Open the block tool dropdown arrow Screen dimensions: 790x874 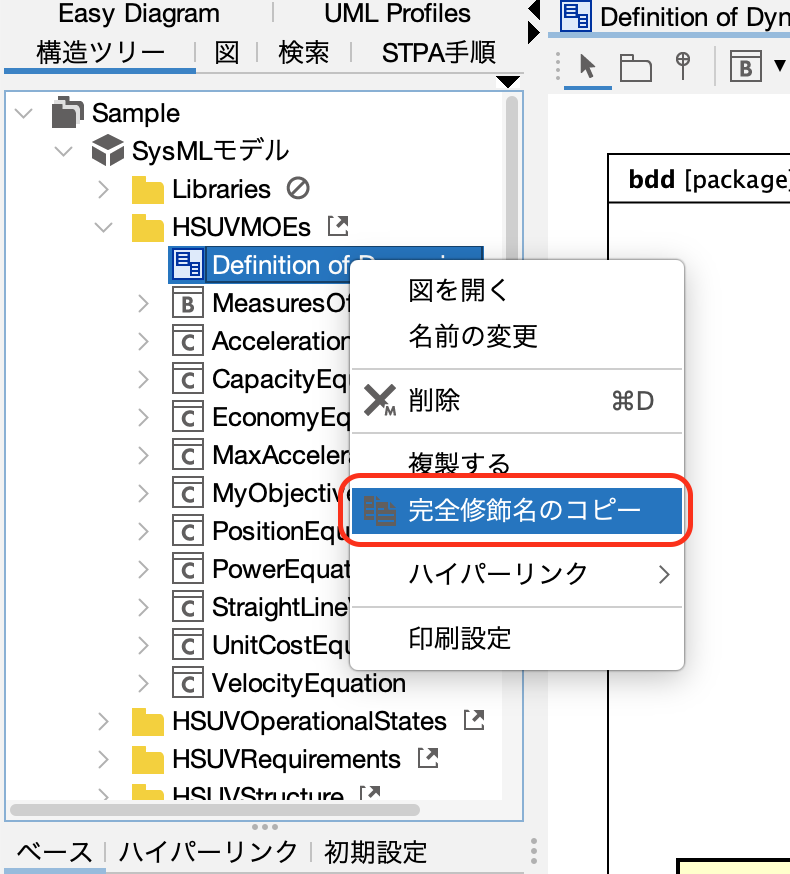point(779,67)
